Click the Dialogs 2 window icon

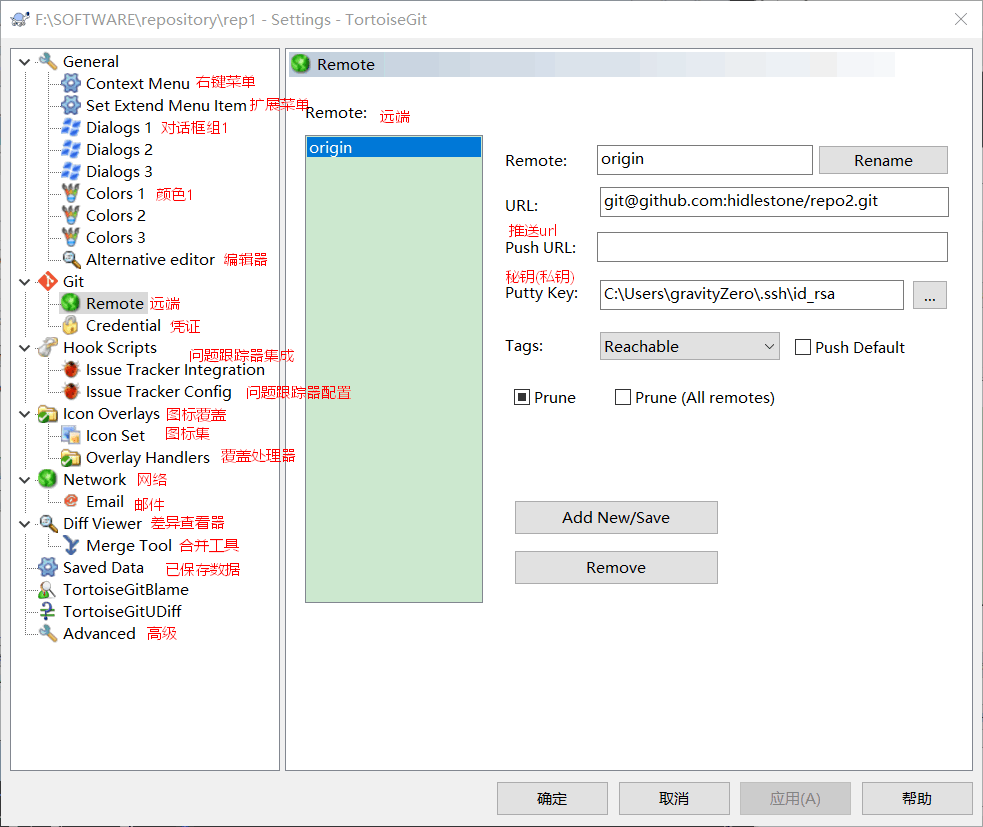pyautogui.click(x=71, y=149)
